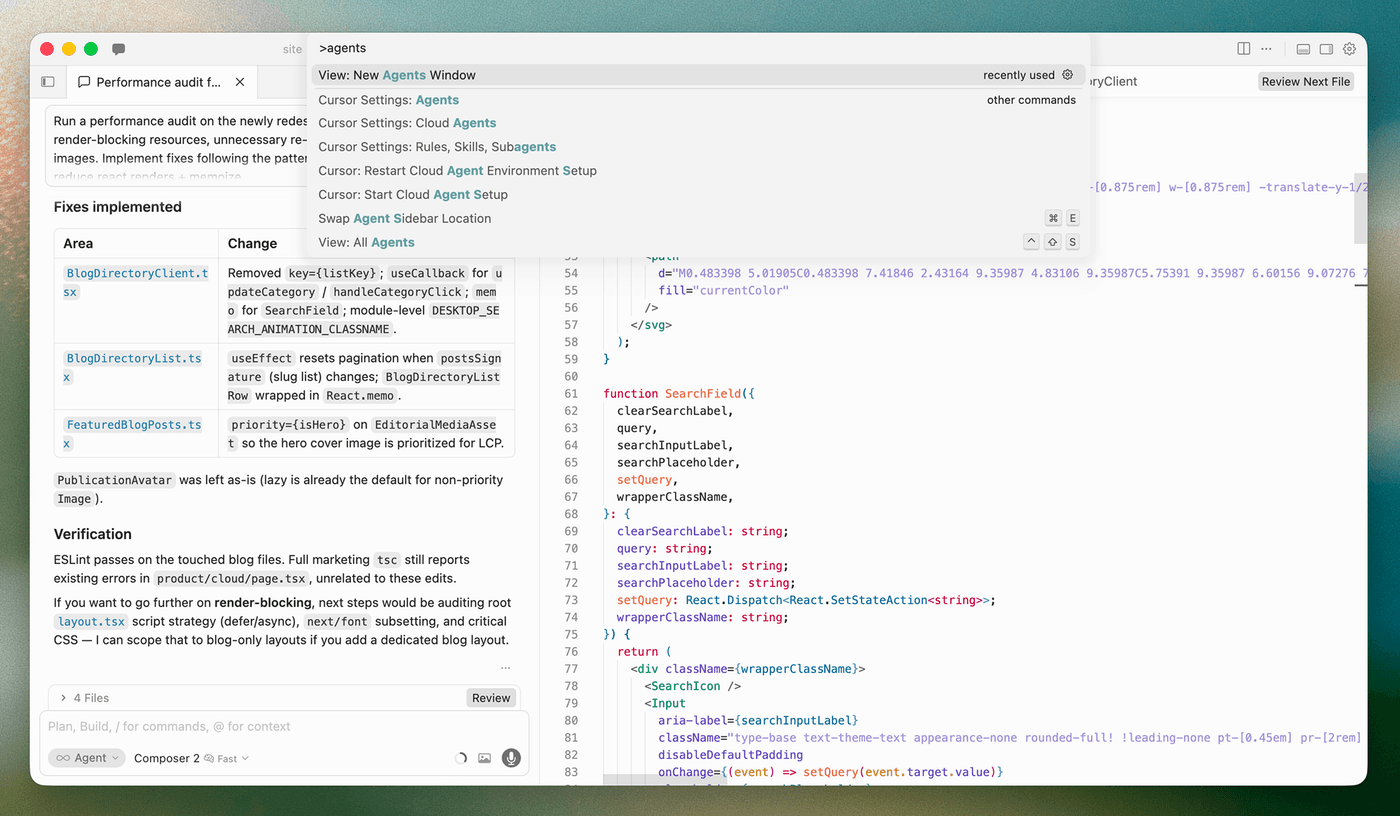Click the microphone voice input button
Screen dimensions: 1400x816
511,758
